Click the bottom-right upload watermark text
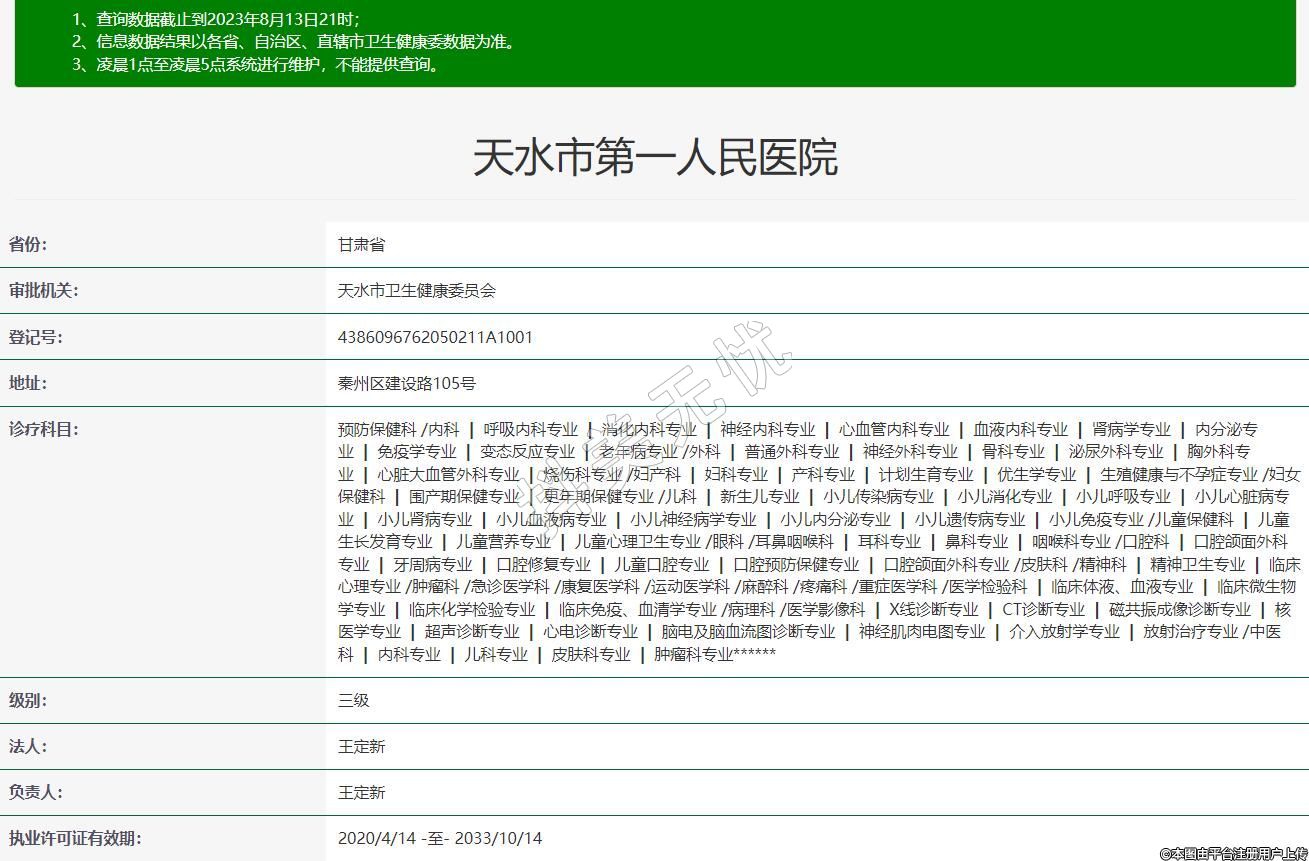1309x861 pixels. 1232,853
